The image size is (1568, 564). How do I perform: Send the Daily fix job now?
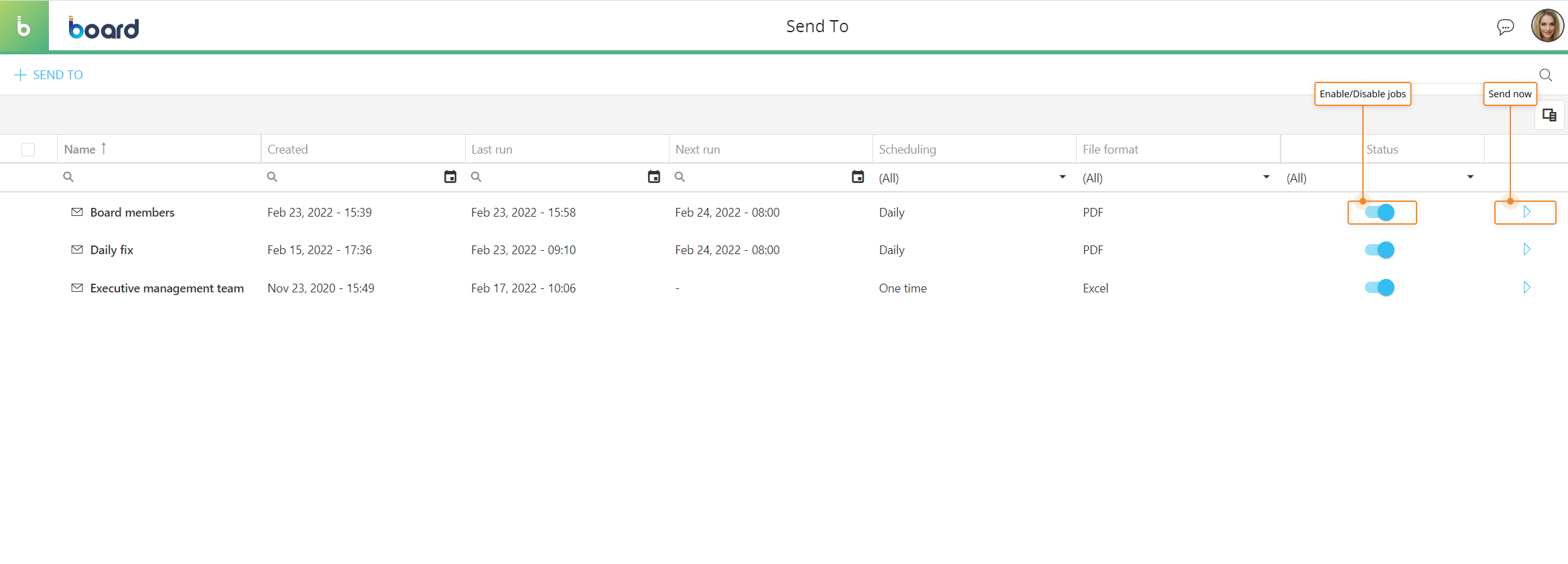(x=1526, y=249)
